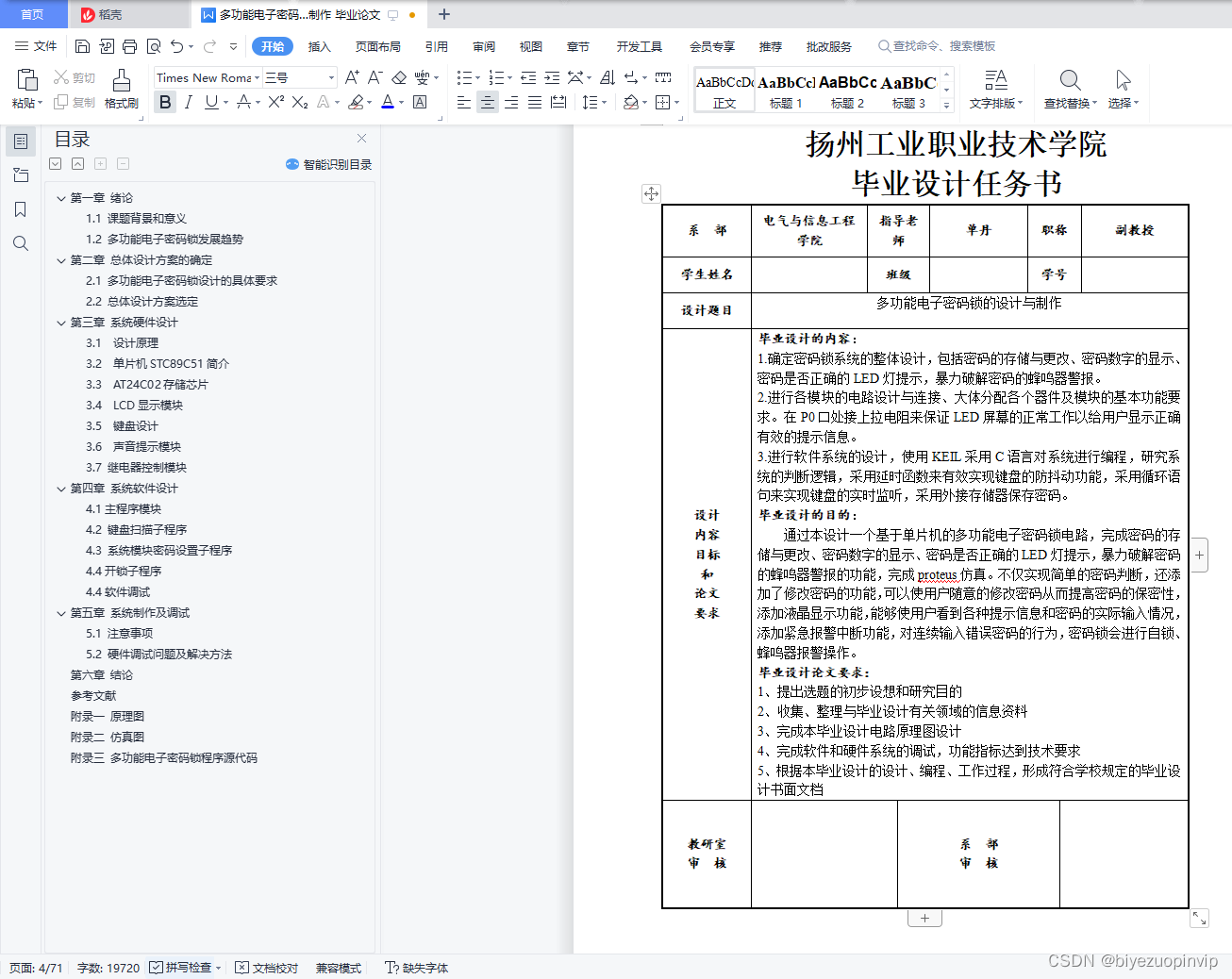Click the smart TOC recognition icon
1232x979 pixels.
(x=292, y=164)
